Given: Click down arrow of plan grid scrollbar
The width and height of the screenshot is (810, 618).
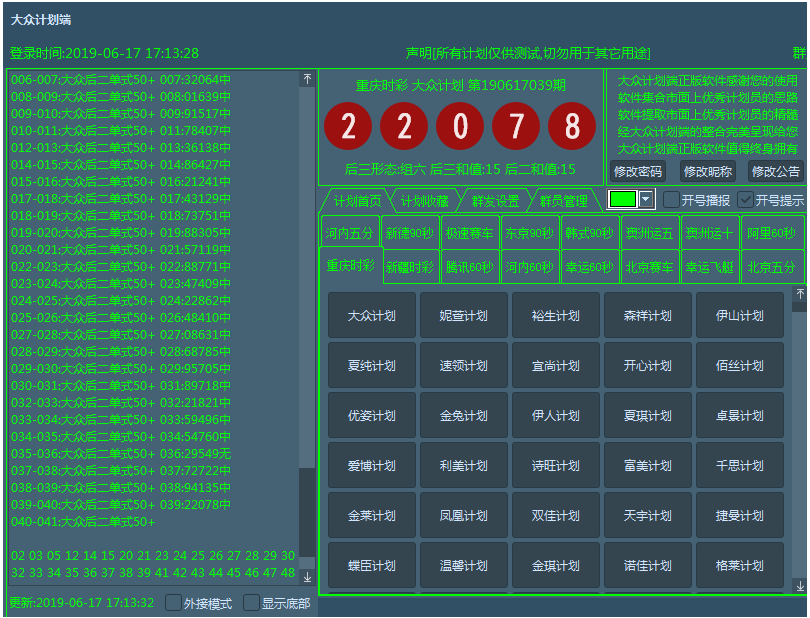Looking at the screenshot, I should (x=799, y=585).
